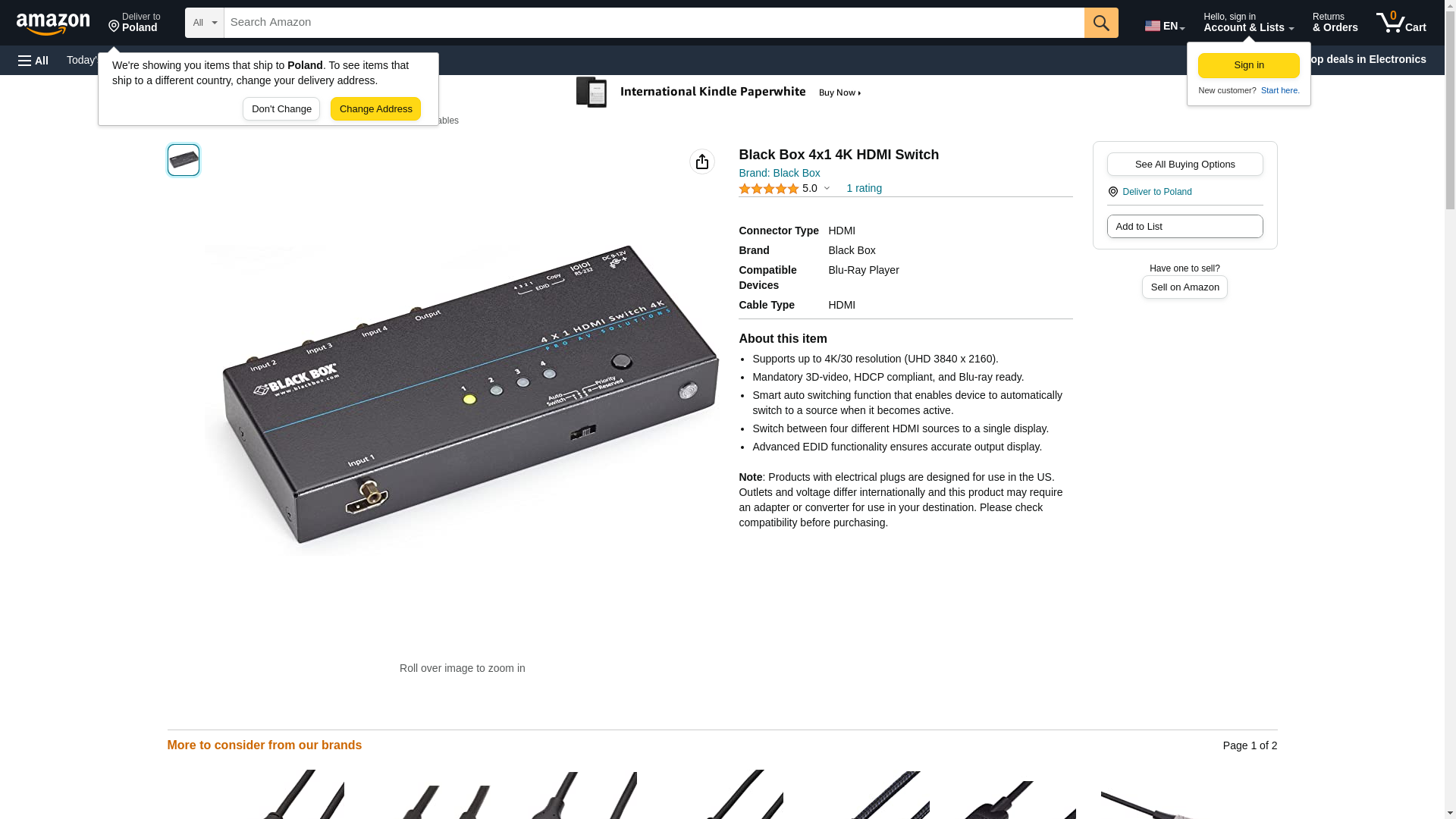This screenshot has width=1456, height=819.
Task: Click the Amazon logo
Action: [53, 24]
